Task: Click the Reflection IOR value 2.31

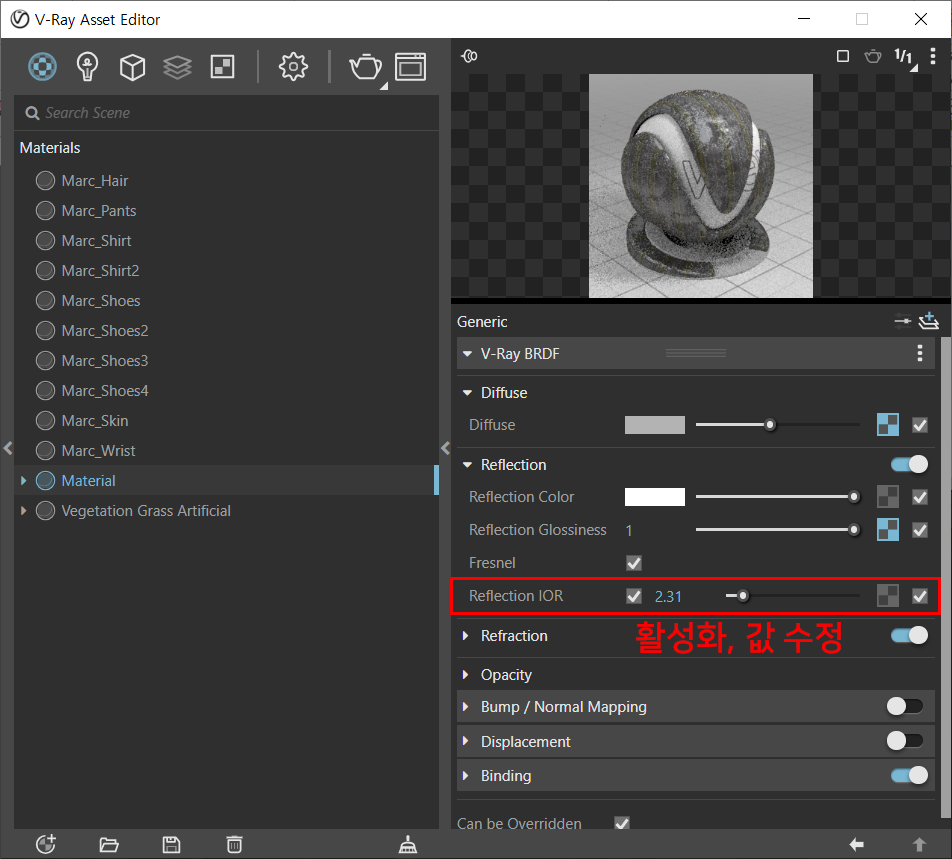Action: pyautogui.click(x=668, y=597)
